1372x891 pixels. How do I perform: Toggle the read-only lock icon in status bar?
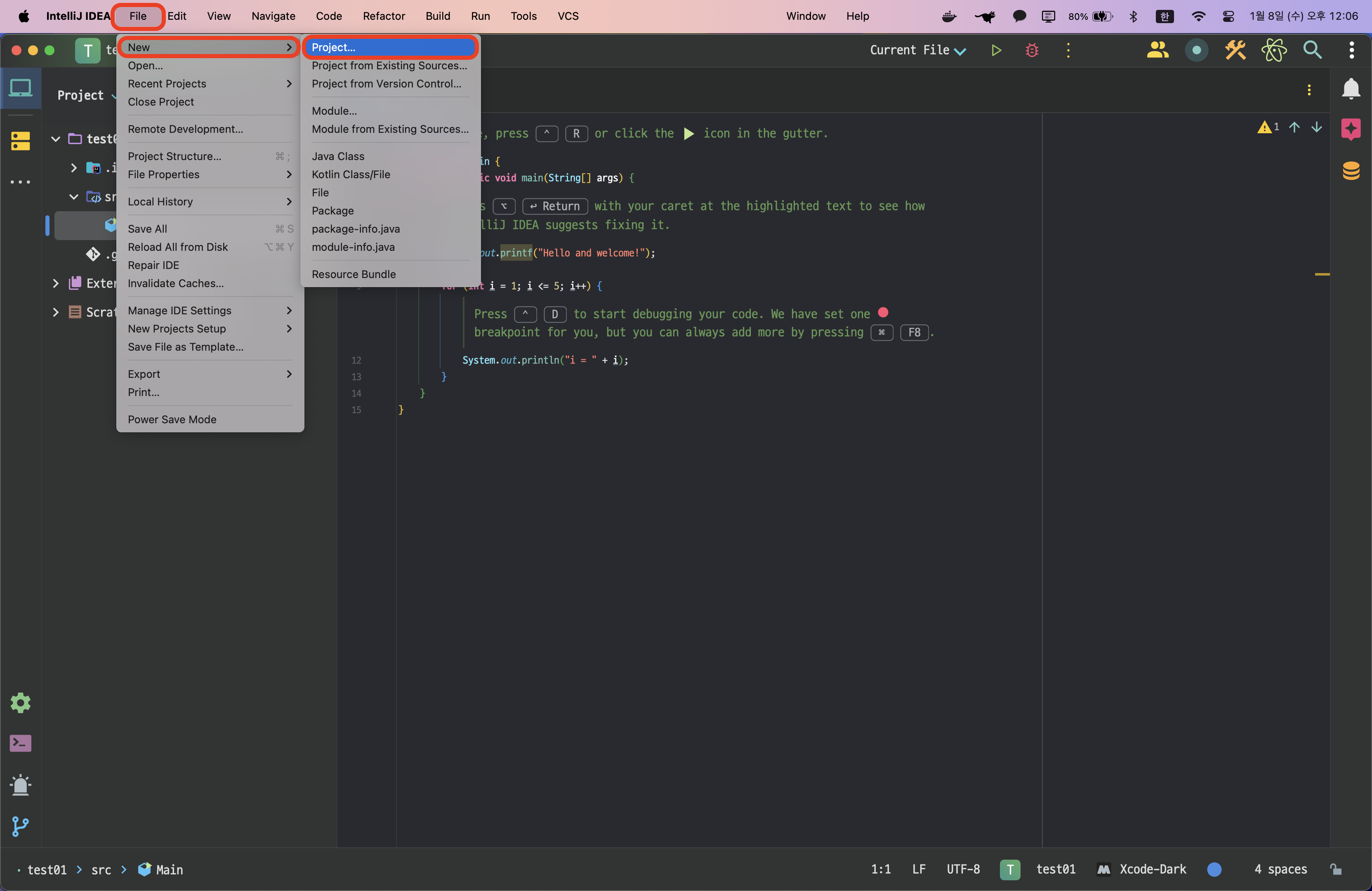click(1336, 869)
